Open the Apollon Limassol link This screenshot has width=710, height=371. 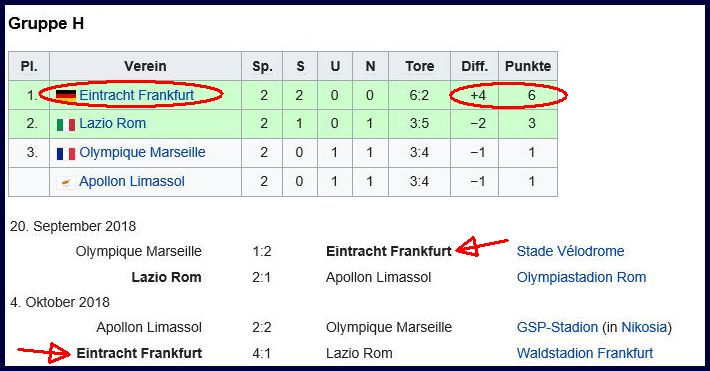[132, 181]
